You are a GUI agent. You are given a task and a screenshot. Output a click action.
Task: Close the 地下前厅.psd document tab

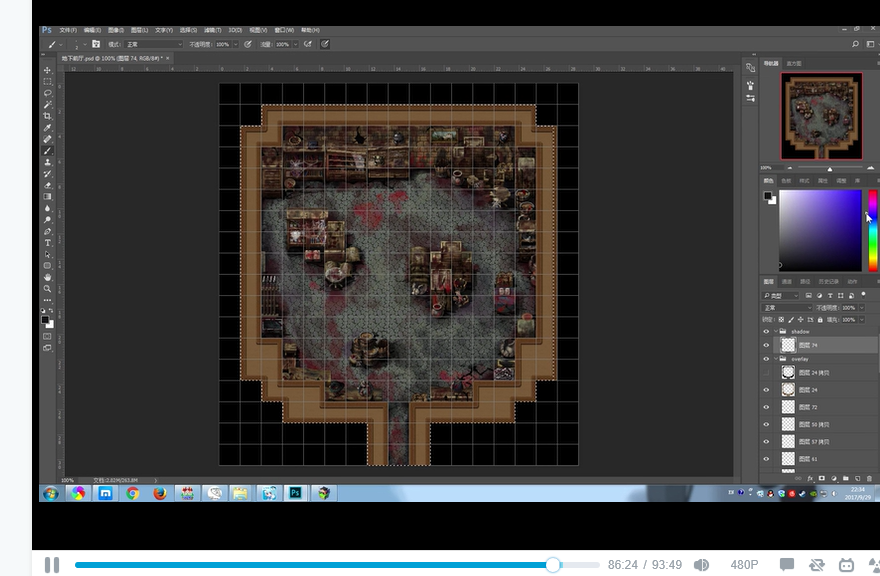click(167, 58)
